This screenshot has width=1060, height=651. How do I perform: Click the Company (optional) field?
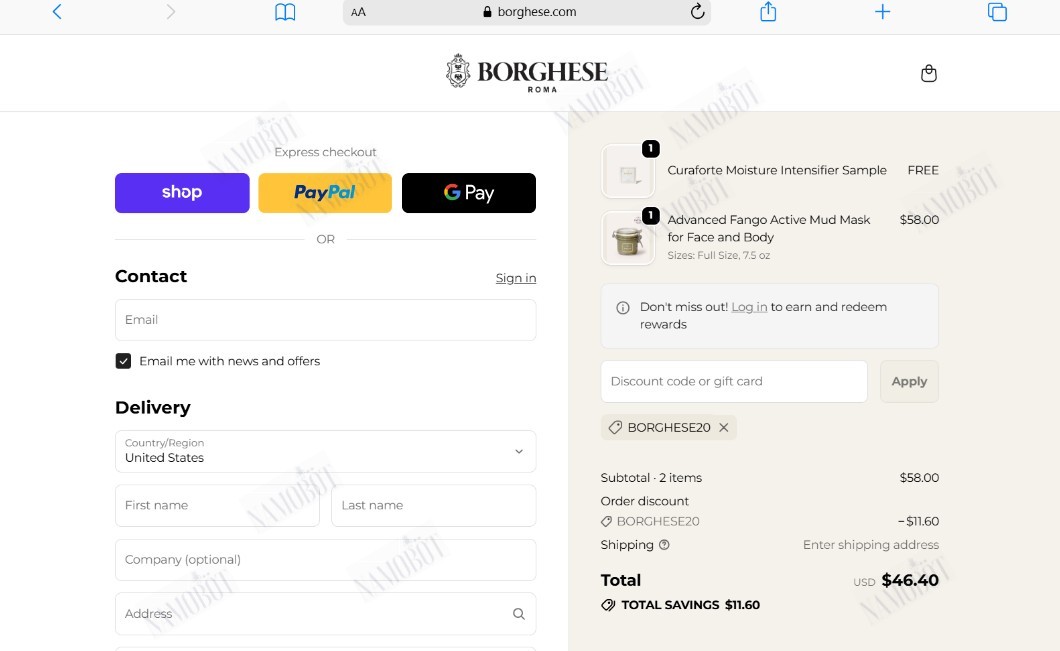[325, 560]
